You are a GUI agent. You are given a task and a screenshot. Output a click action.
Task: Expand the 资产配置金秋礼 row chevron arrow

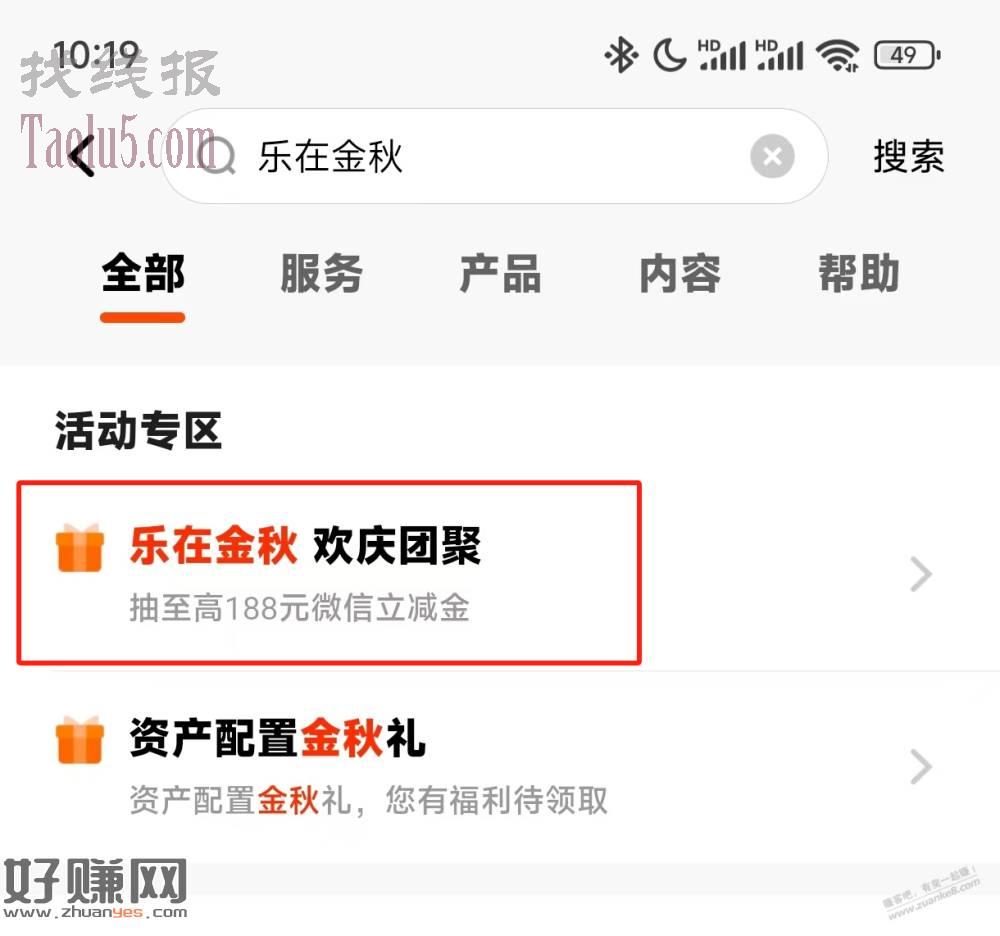[x=921, y=766]
